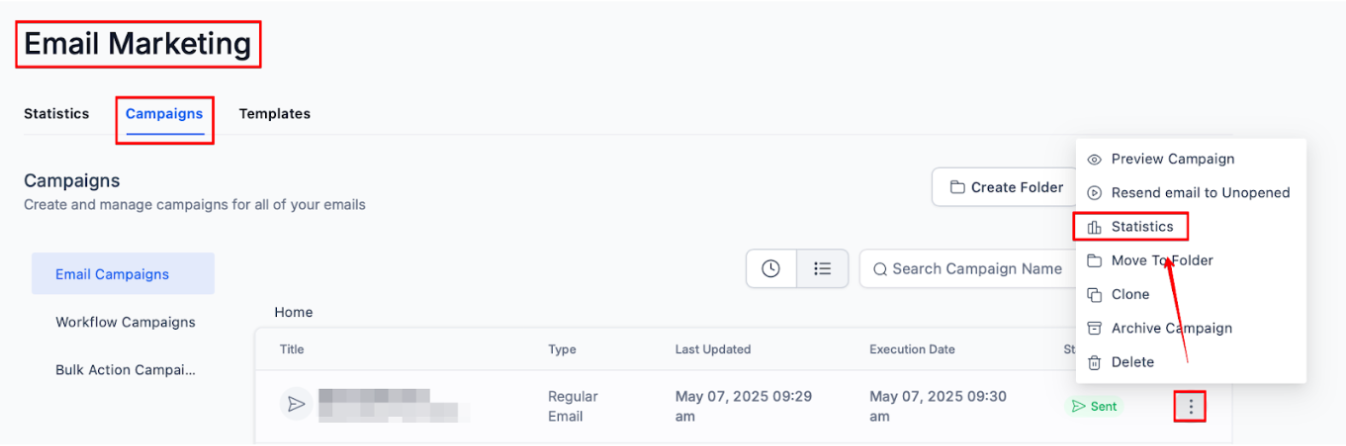Select Move To Folder option
The width and height of the screenshot is (1346, 446).
[x=1161, y=261]
